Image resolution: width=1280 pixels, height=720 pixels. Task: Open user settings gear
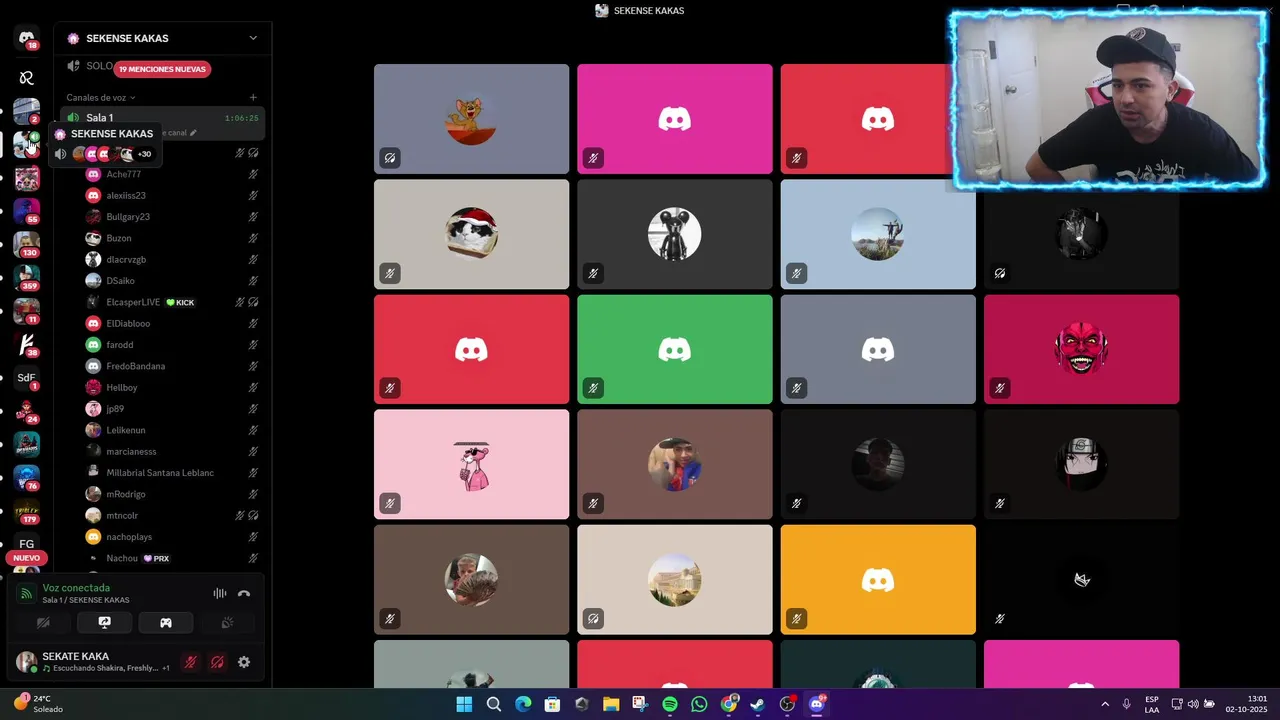pyautogui.click(x=244, y=662)
